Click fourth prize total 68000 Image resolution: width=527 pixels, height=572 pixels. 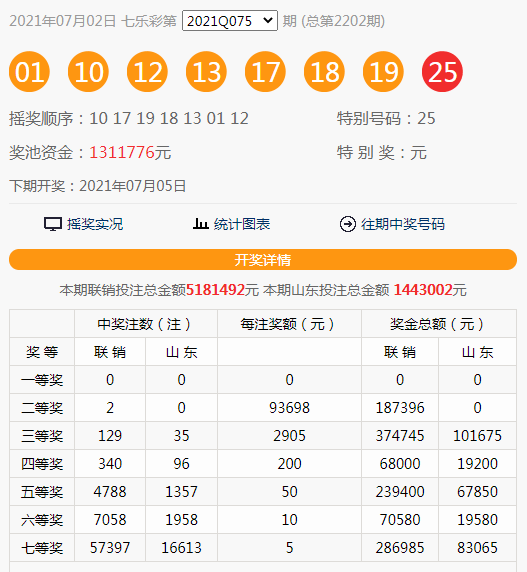[x=400, y=464]
